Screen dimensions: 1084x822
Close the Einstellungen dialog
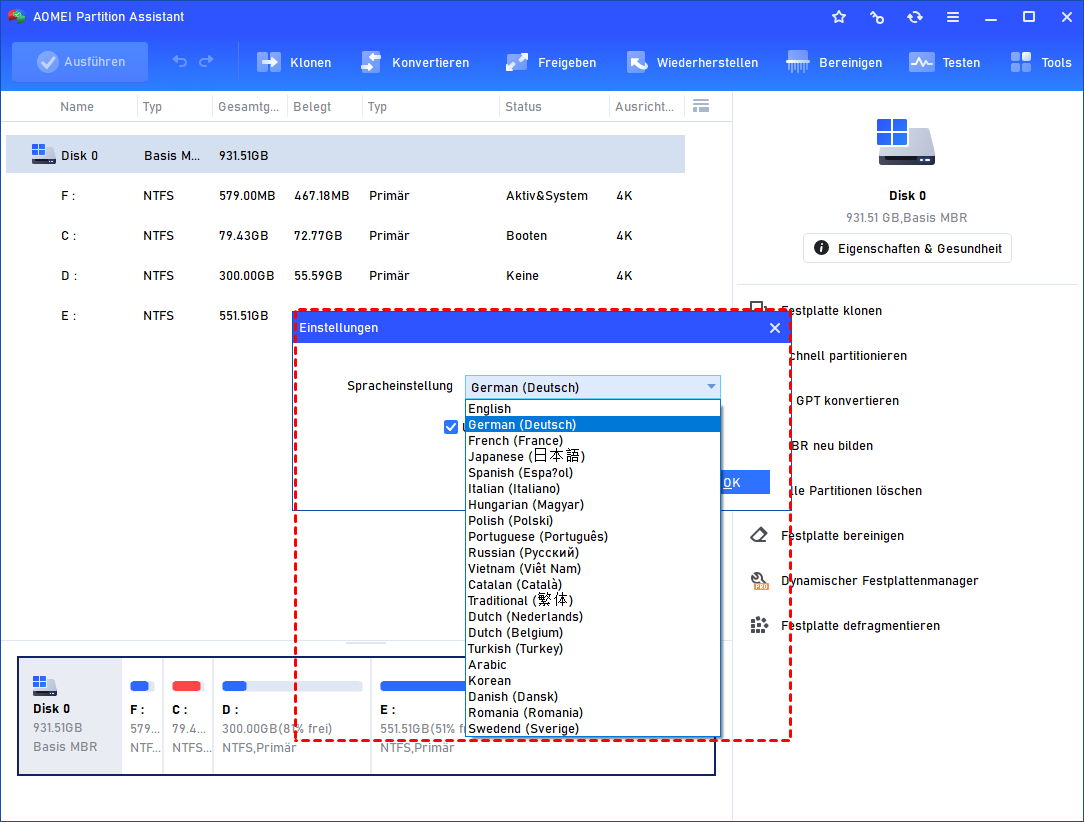[x=774, y=328]
